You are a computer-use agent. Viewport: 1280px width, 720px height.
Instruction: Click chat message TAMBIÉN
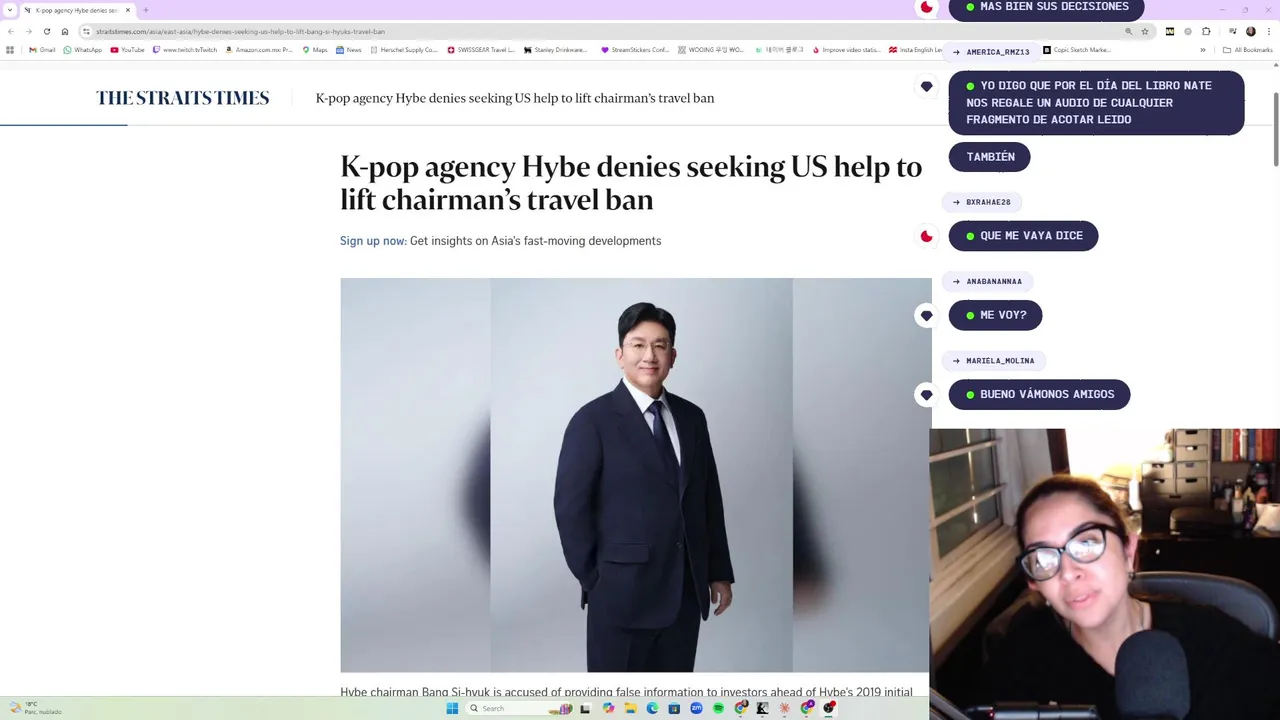(989, 157)
